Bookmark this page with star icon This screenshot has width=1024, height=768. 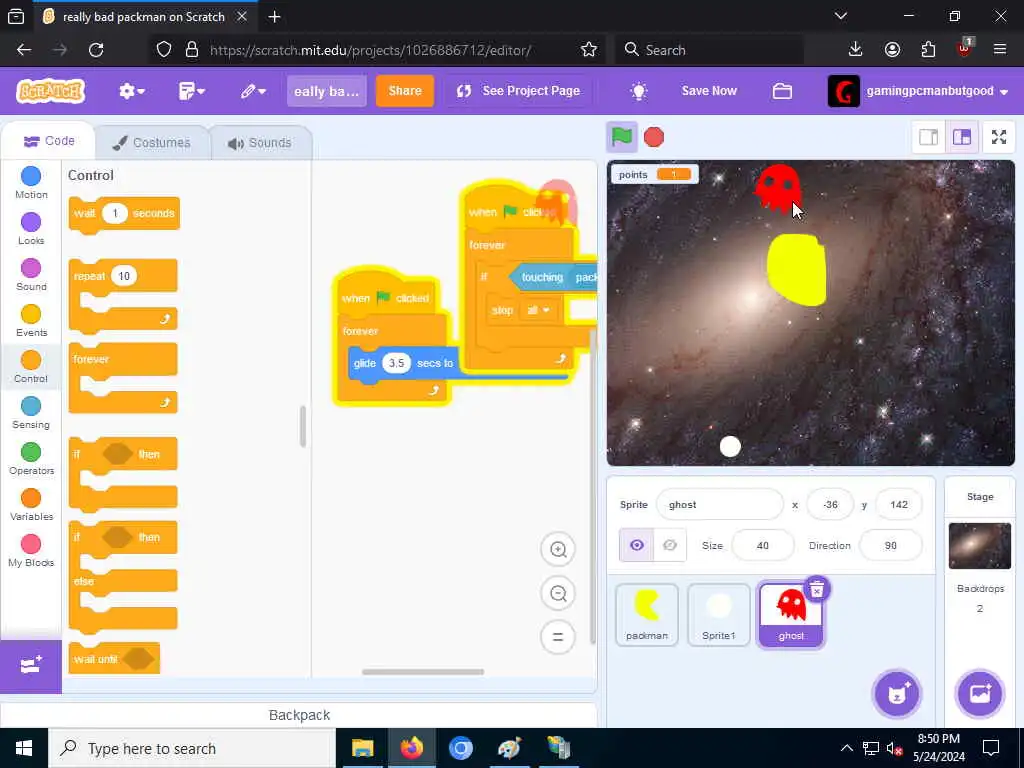pos(588,50)
